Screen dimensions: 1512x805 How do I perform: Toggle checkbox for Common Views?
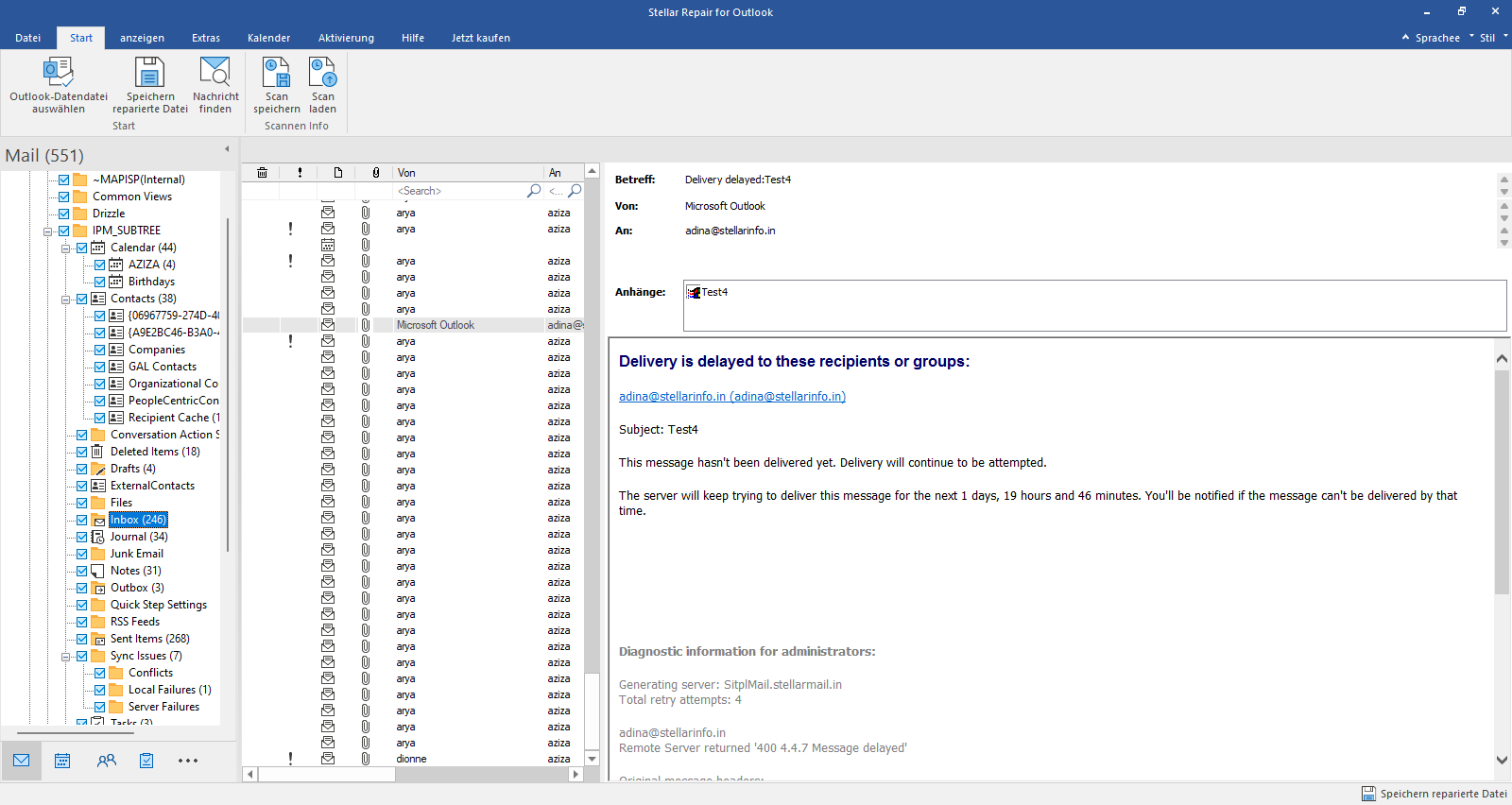coord(64,197)
